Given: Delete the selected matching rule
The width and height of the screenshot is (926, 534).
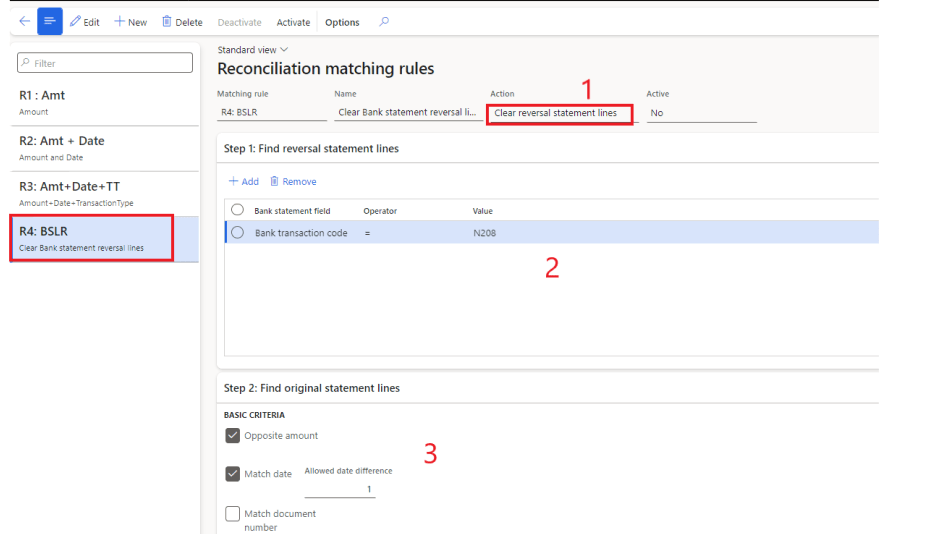Looking at the screenshot, I should pyautogui.click(x=182, y=22).
